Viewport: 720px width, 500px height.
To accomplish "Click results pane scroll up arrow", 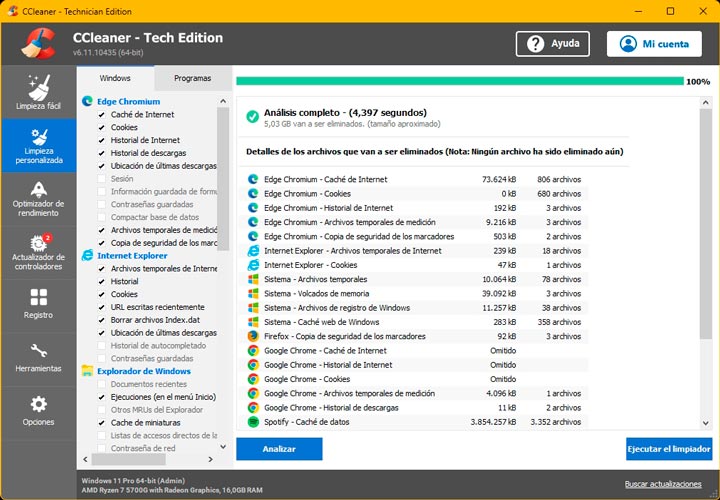I will 706,103.
